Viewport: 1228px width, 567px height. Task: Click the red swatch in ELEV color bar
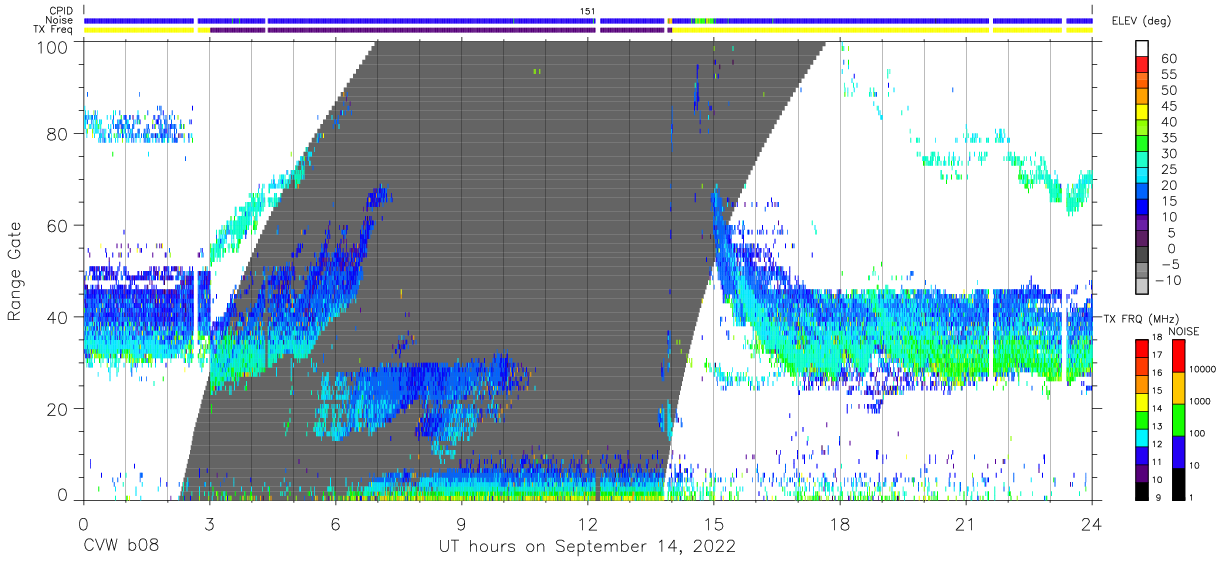coord(1142,66)
